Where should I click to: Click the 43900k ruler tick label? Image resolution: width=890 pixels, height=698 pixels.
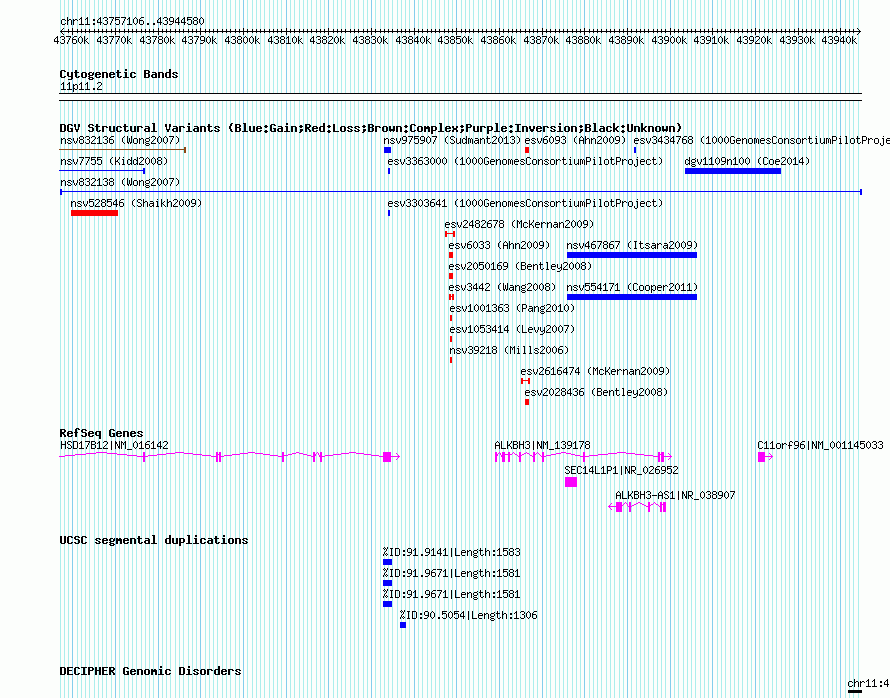coord(669,40)
